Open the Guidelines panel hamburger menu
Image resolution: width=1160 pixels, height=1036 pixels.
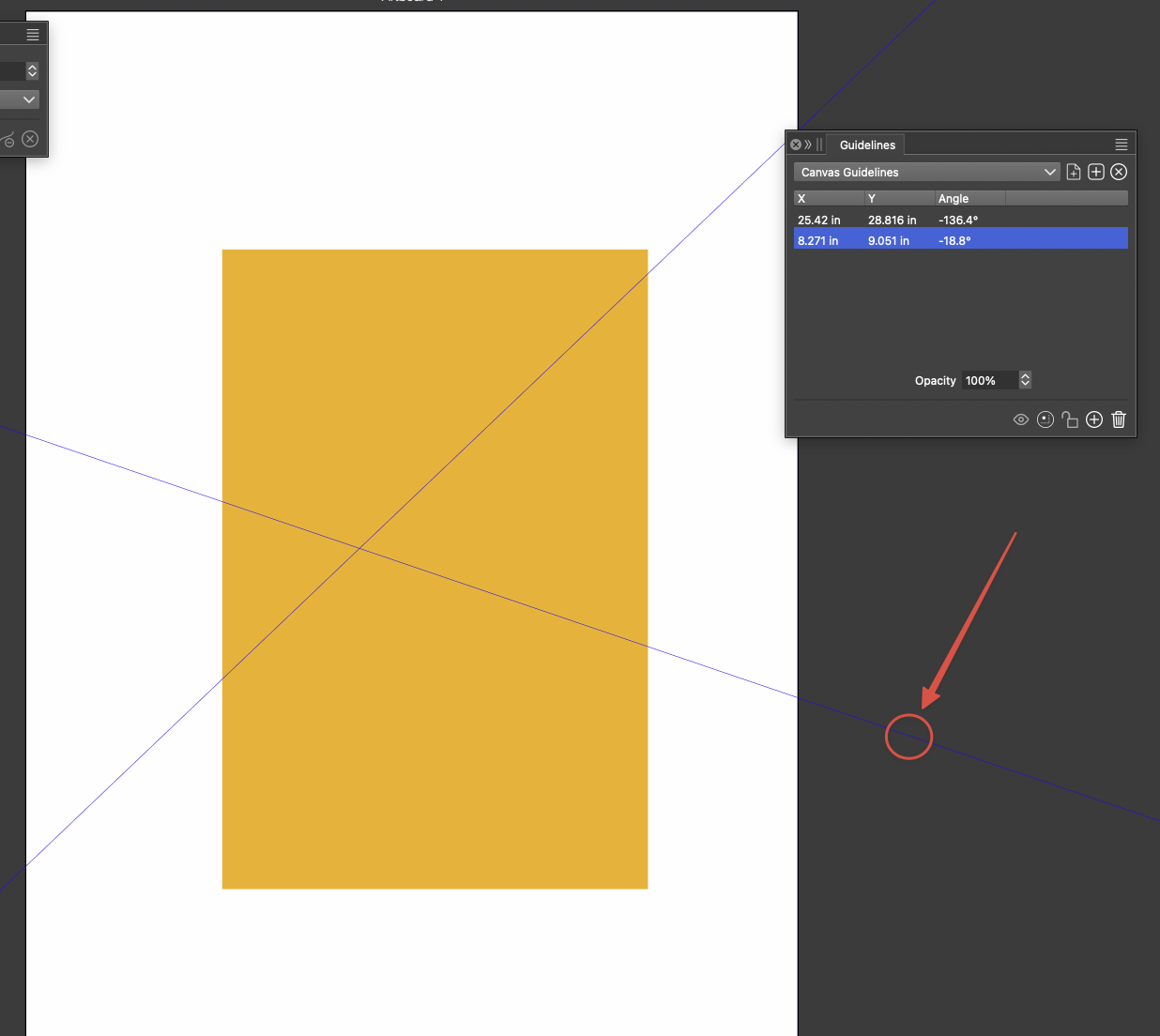(1122, 145)
